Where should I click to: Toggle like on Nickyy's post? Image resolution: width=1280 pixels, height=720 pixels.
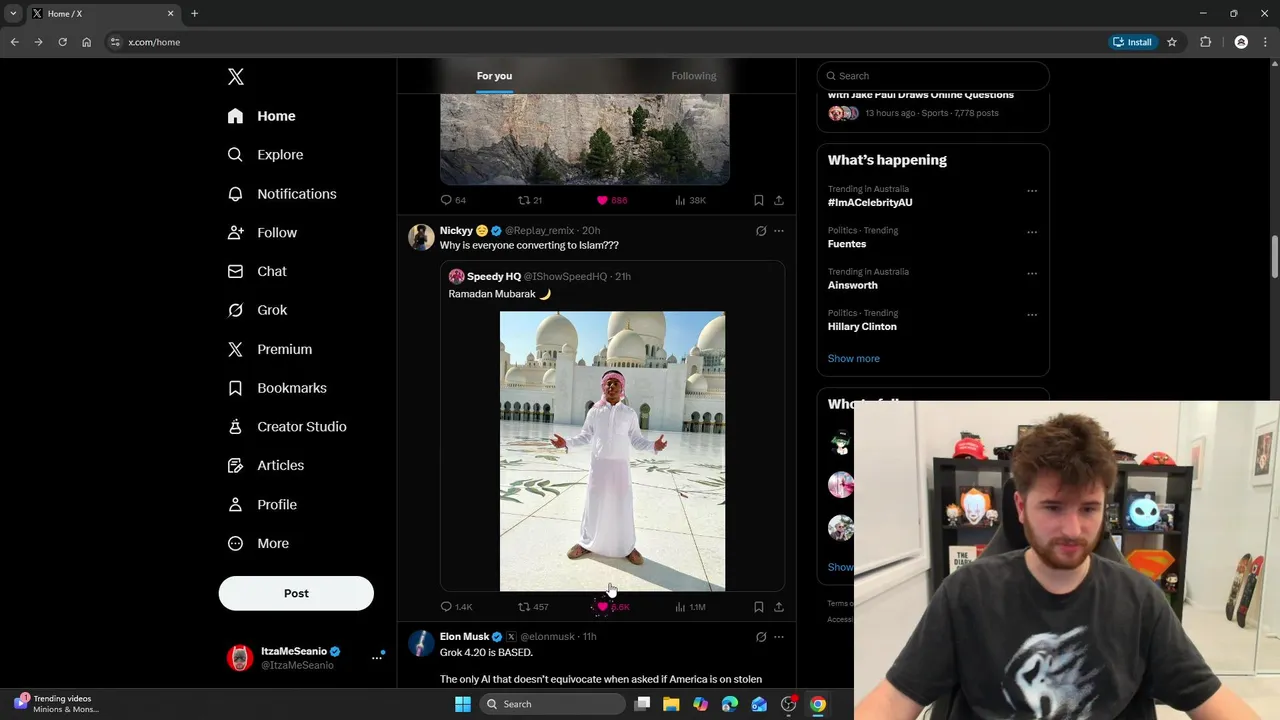click(x=612, y=607)
